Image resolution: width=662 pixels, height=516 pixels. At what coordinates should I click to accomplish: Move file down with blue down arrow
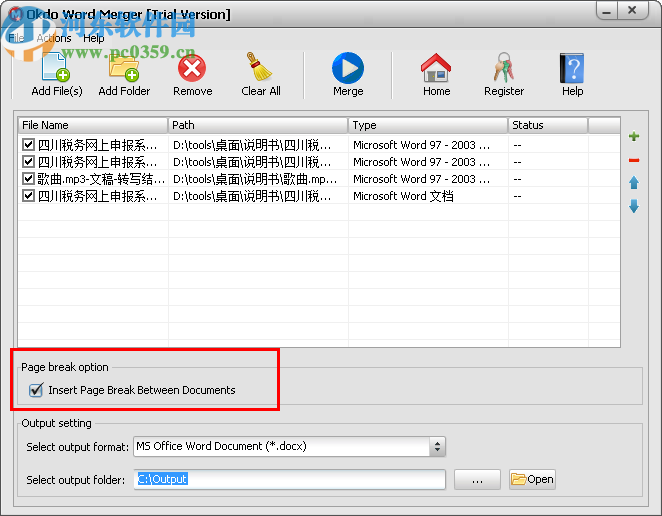pyautogui.click(x=634, y=206)
